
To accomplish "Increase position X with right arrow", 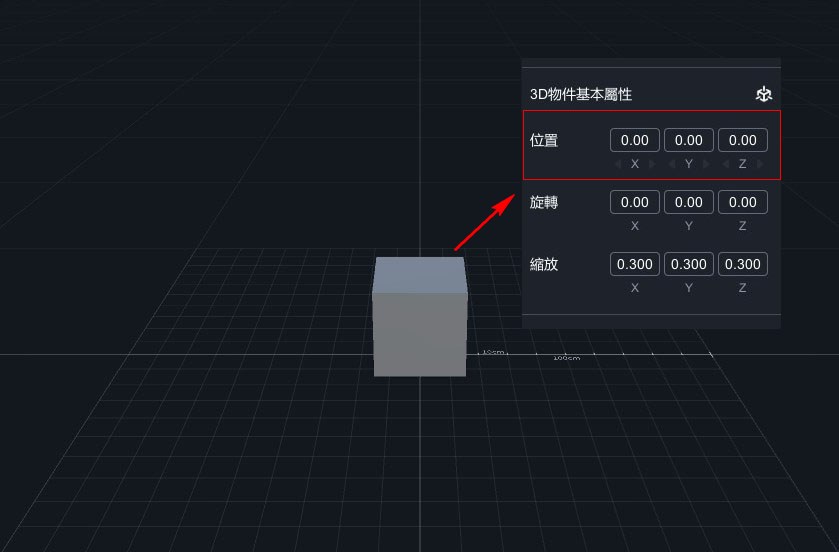I will (x=652, y=164).
